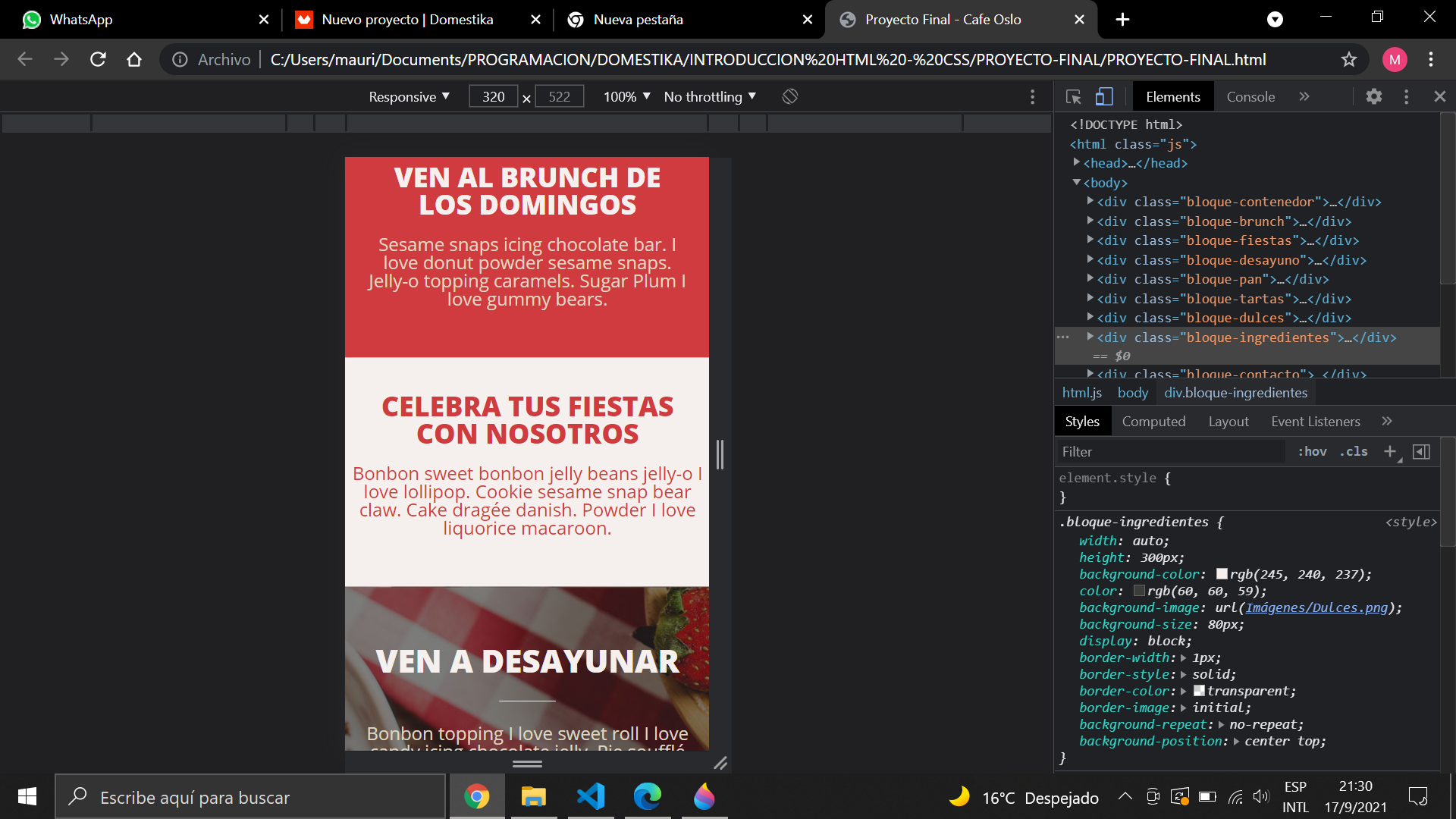Open the Responsive device dropdown
1456x819 pixels.
tap(409, 96)
